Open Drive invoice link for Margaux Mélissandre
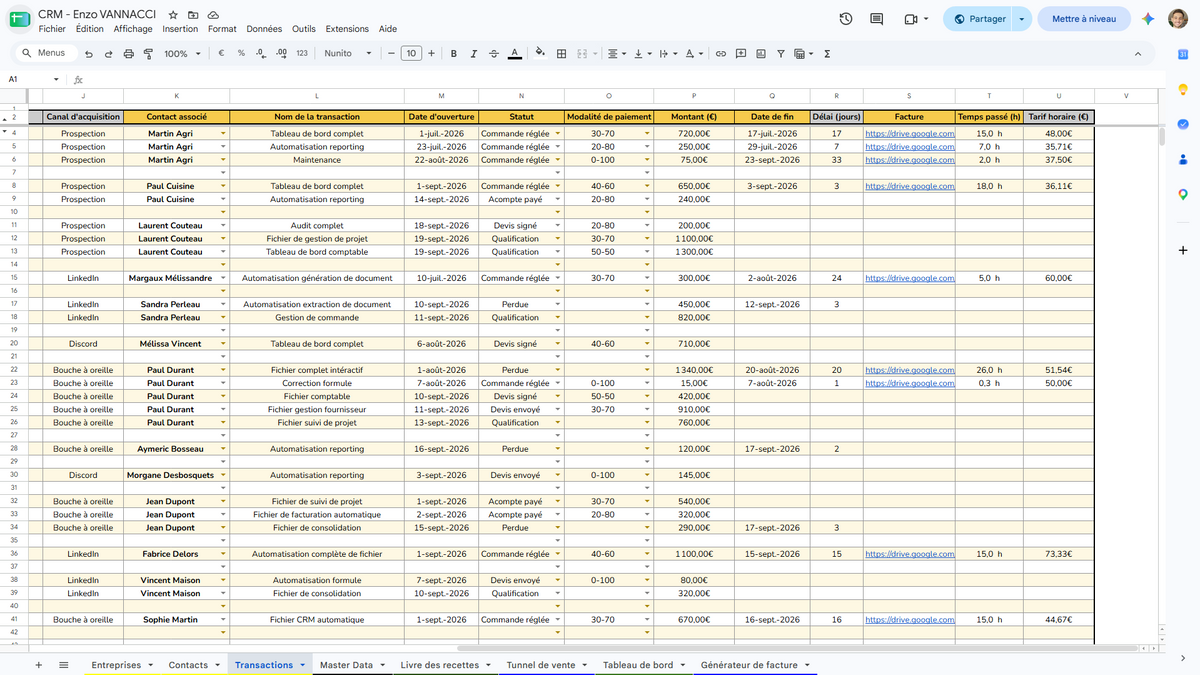The height and width of the screenshot is (675, 1200). [909, 278]
